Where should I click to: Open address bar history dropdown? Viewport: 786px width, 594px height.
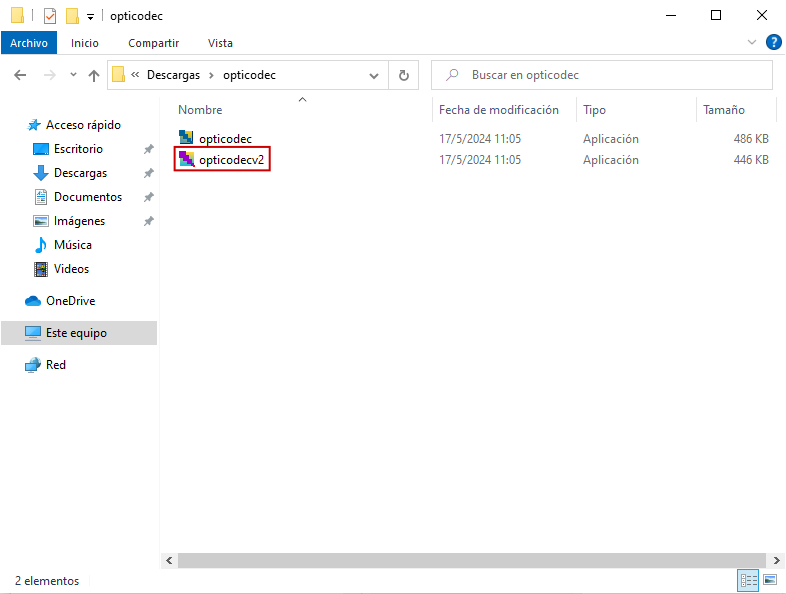pyautogui.click(x=375, y=75)
